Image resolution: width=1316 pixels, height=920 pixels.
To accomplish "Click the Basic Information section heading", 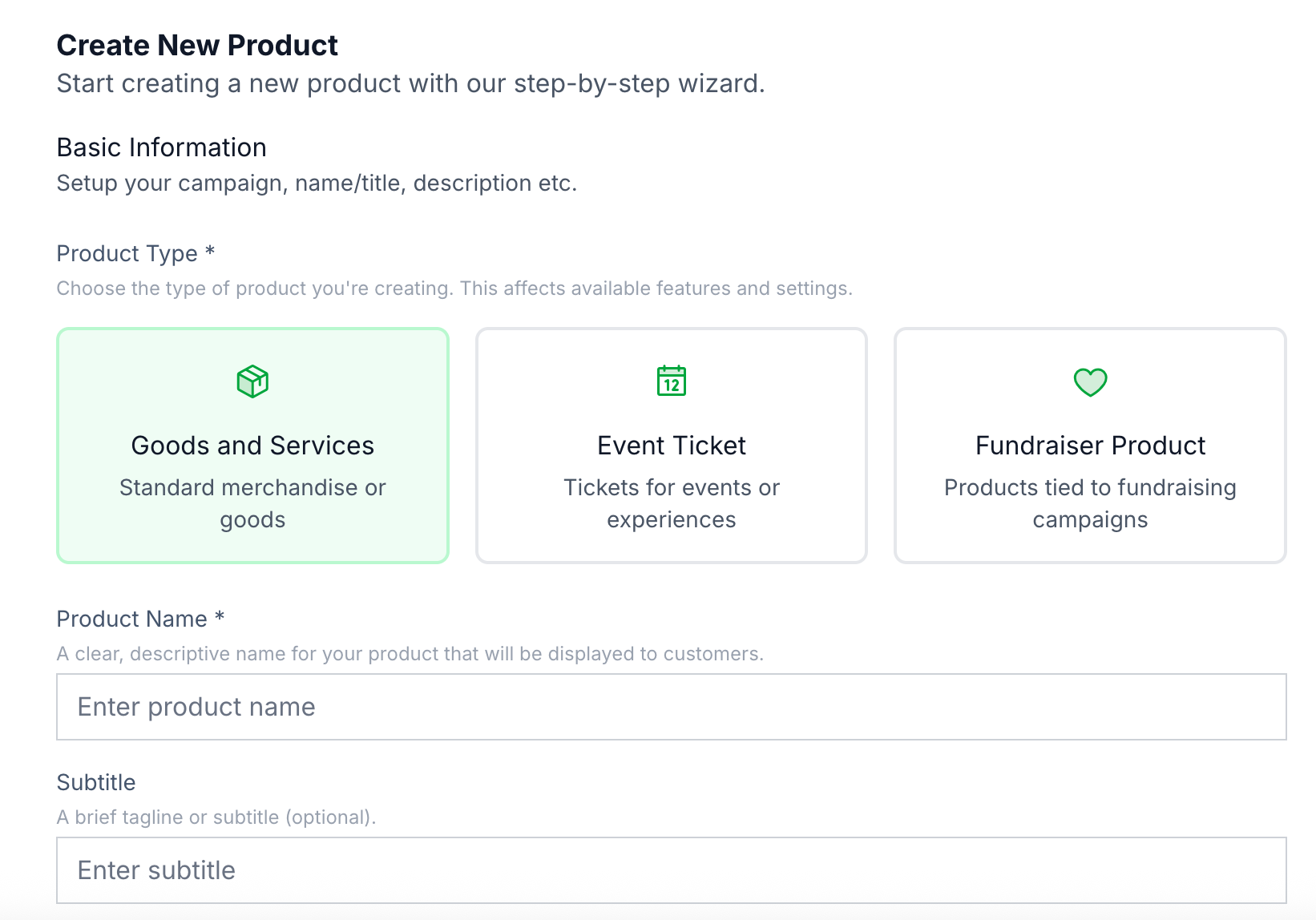I will pos(161,147).
